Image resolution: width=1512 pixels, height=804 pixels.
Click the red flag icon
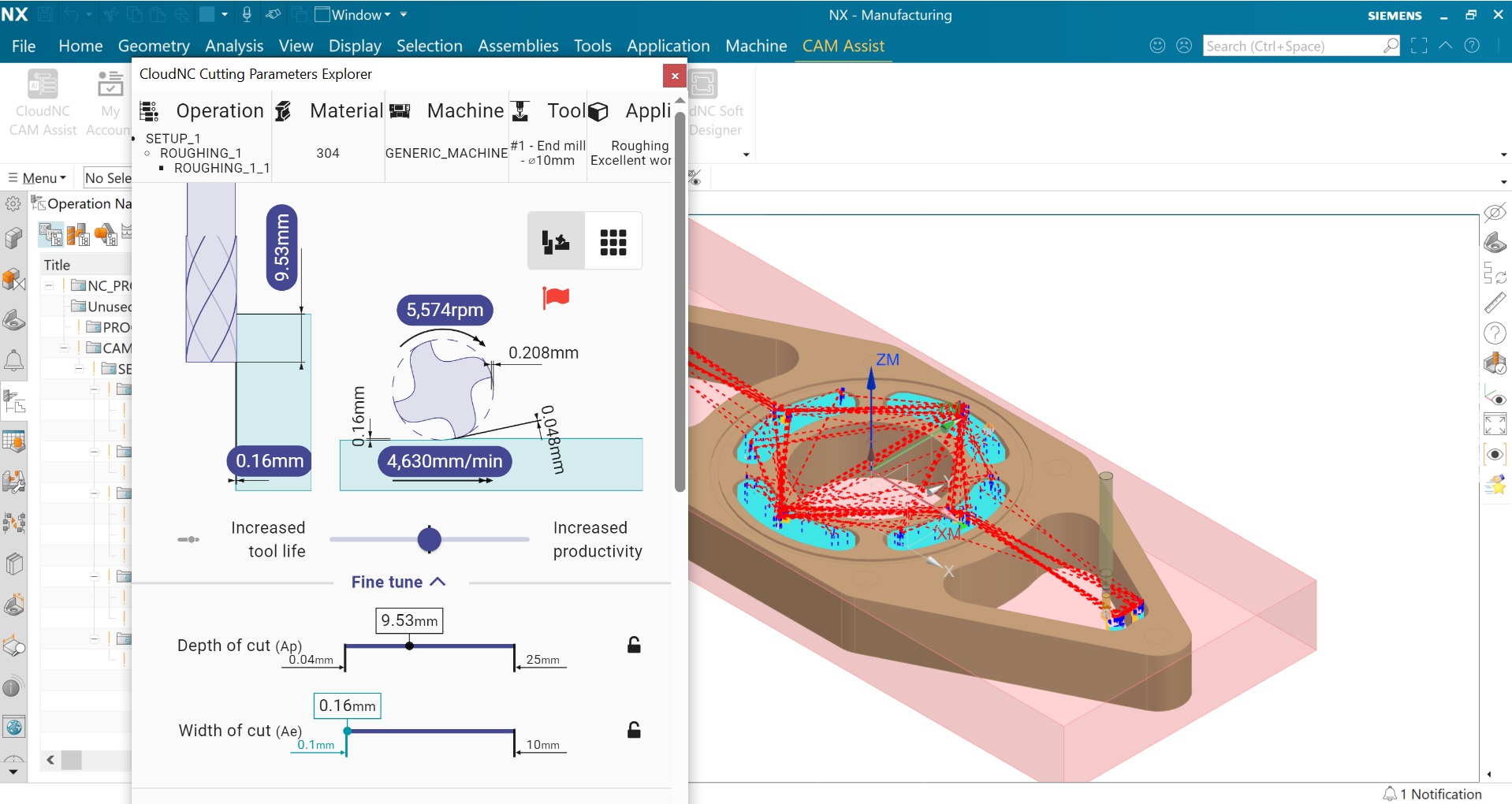pyautogui.click(x=556, y=297)
